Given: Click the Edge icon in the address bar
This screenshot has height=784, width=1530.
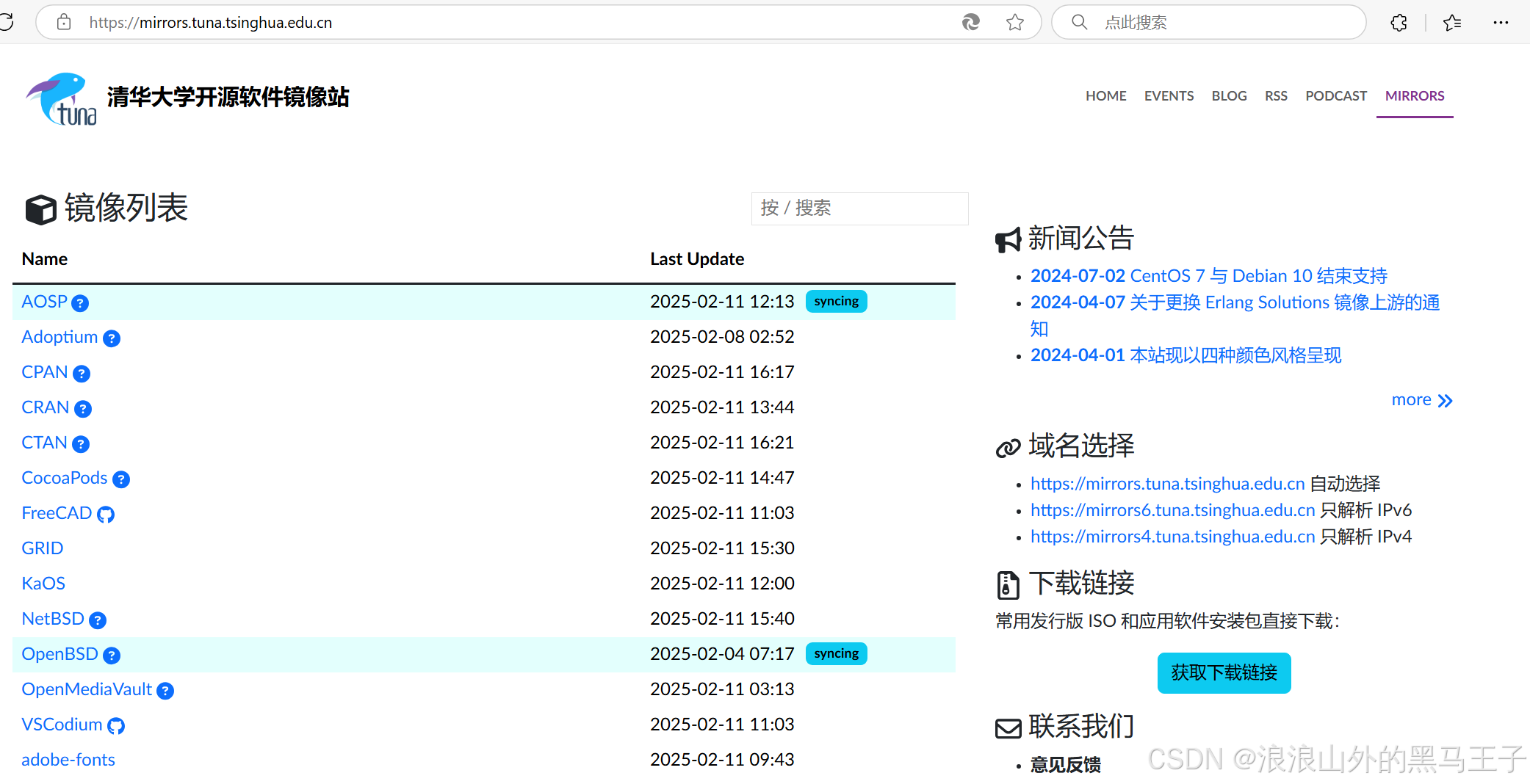Looking at the screenshot, I should pos(971,23).
